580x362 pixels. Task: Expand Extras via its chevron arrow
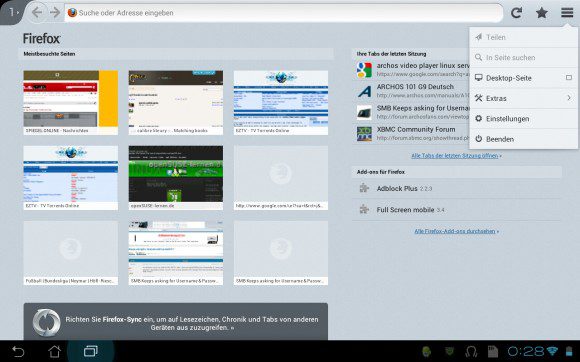point(569,98)
